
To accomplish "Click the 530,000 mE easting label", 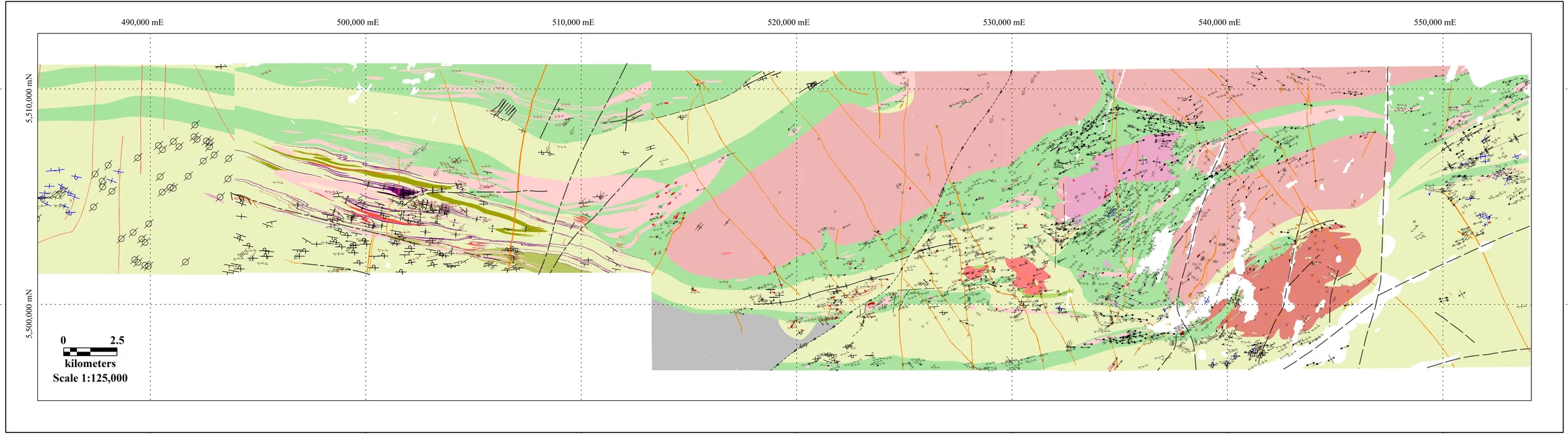I will point(1004,22).
